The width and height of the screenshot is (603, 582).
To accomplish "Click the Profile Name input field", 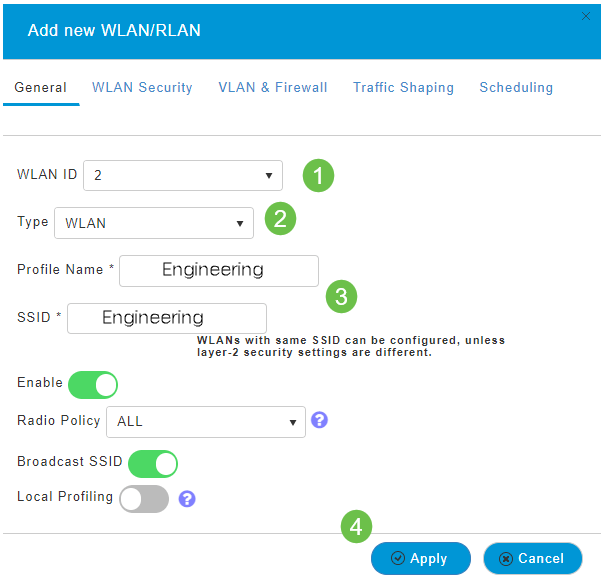I will [x=219, y=270].
